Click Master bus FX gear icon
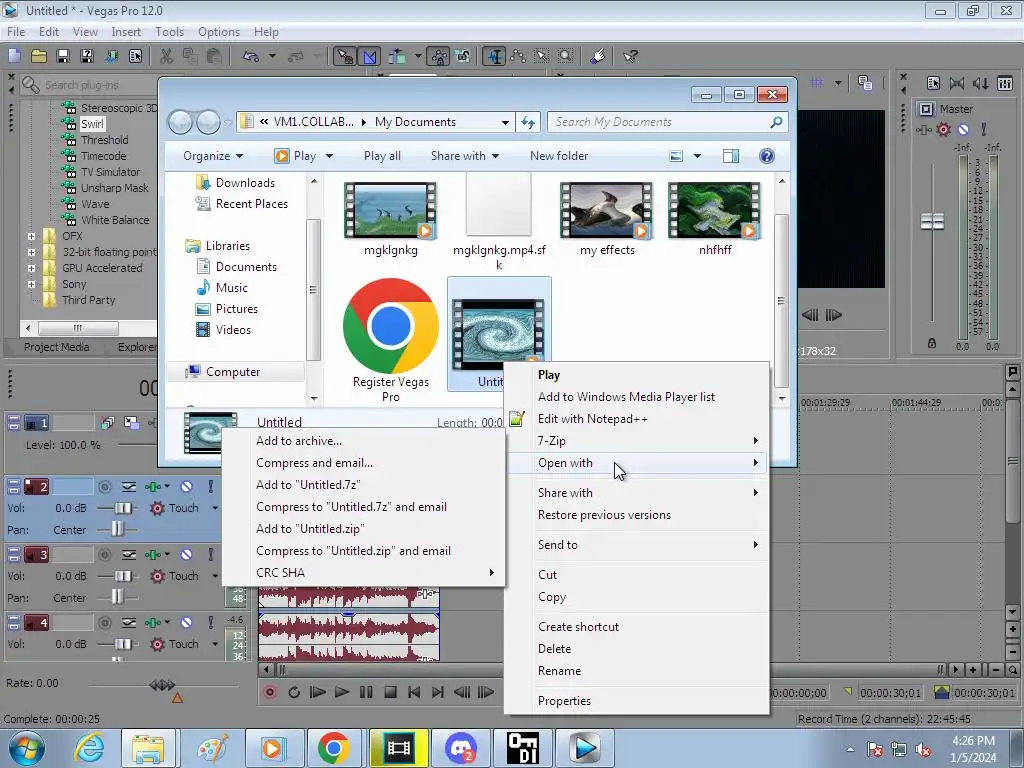The width and height of the screenshot is (1024, 768). tap(943, 129)
